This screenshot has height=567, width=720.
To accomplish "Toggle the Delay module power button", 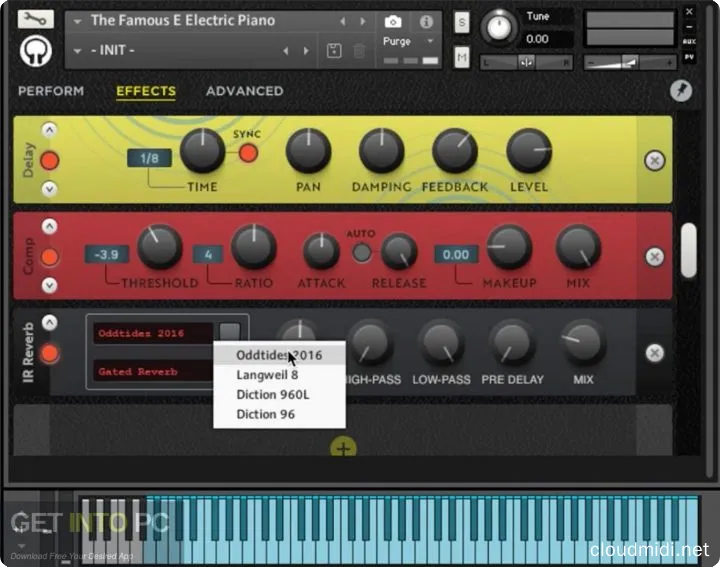I will click(x=49, y=160).
